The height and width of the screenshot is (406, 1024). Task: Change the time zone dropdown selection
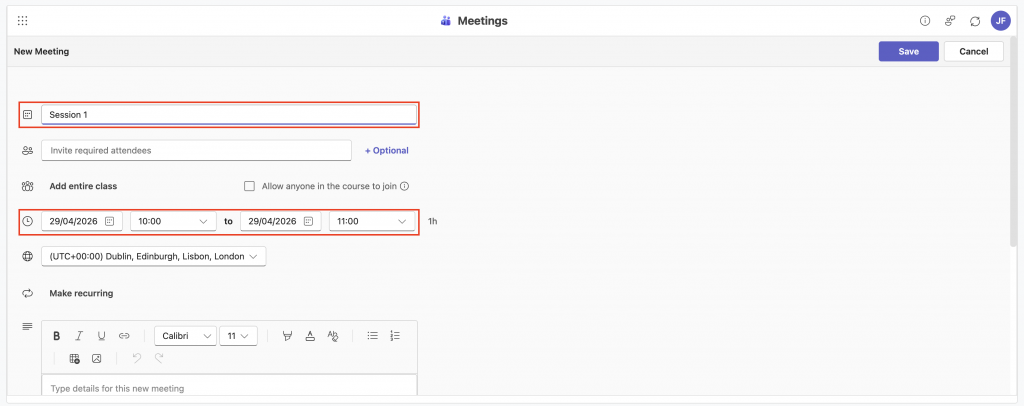coord(153,257)
